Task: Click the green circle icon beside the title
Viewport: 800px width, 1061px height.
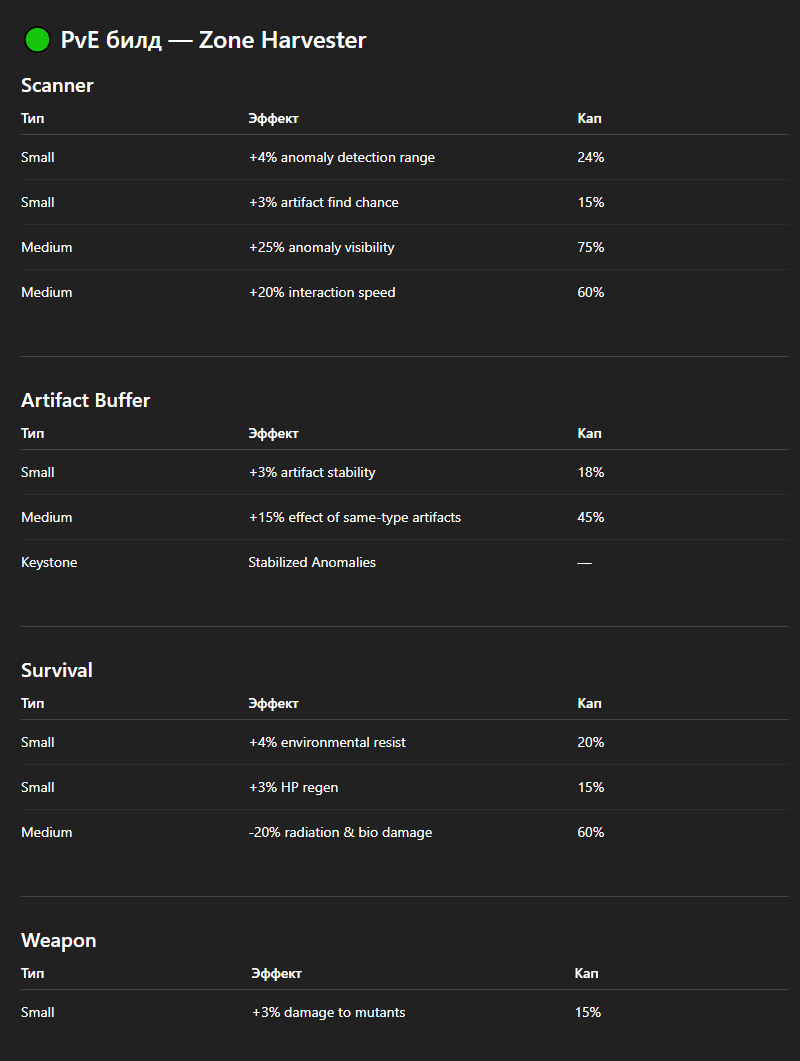Action: (x=37, y=40)
